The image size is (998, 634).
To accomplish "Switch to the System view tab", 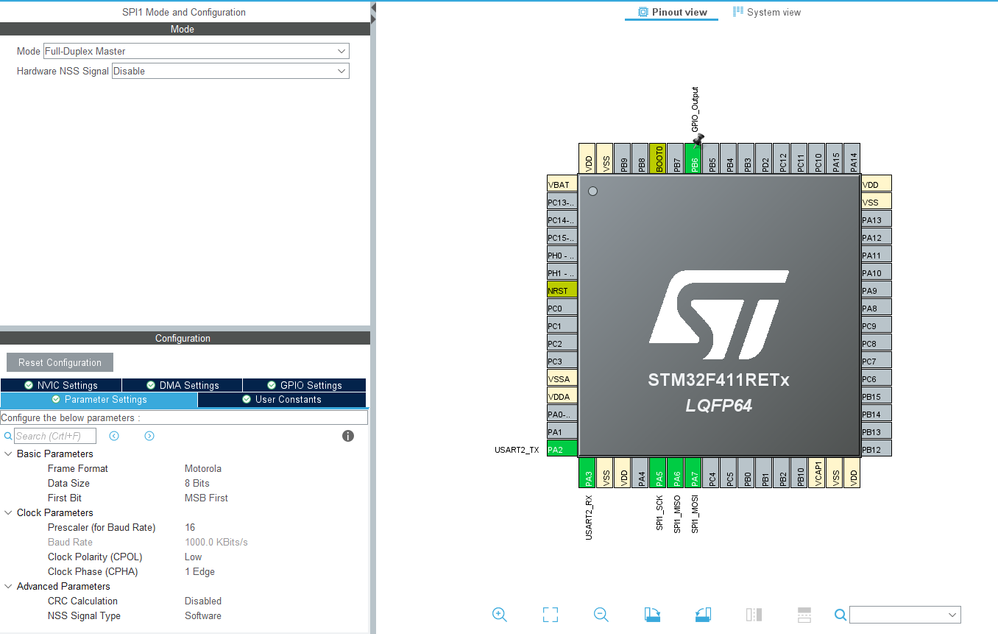I will pos(767,12).
